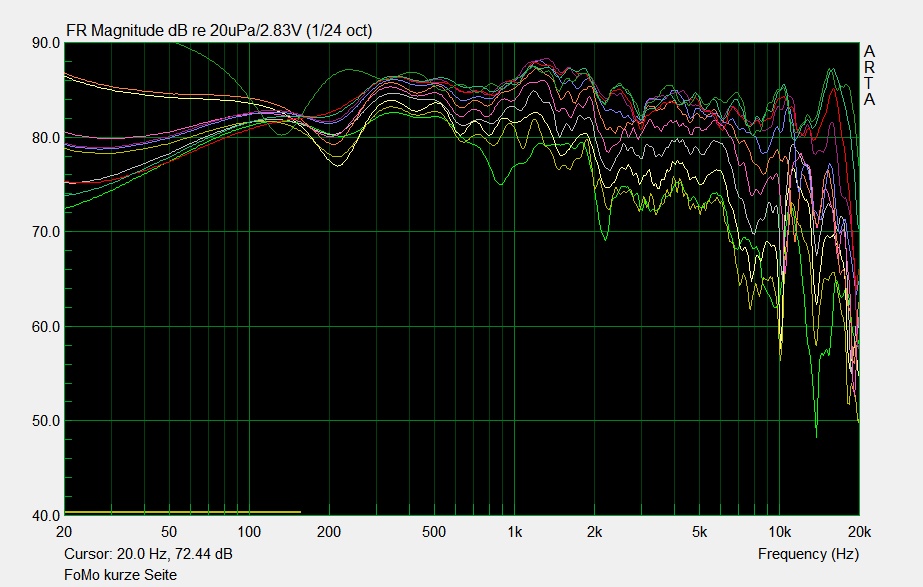Click the '200' frequency axis label
This screenshot has height=587, width=923.
pos(329,532)
